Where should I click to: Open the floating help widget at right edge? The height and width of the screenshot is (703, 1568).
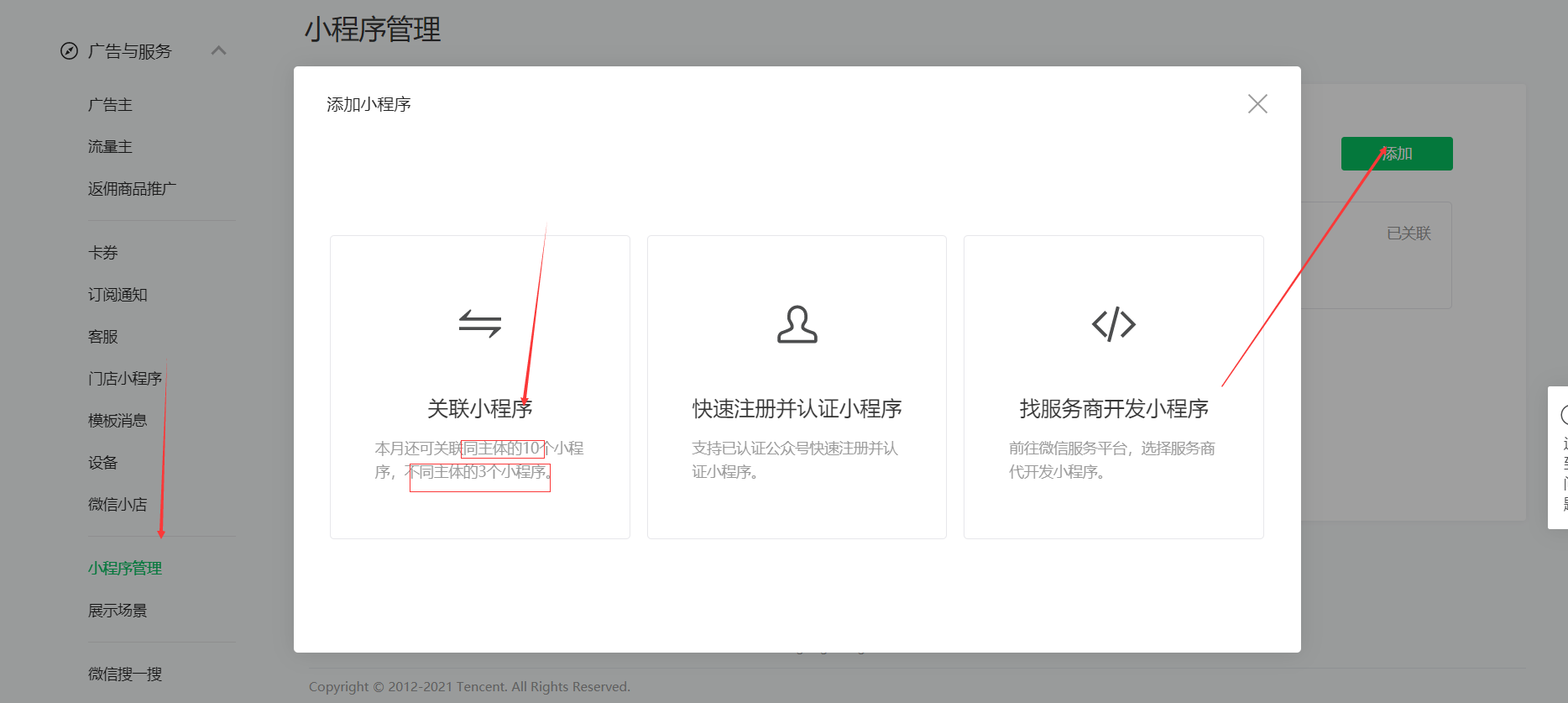1558,458
